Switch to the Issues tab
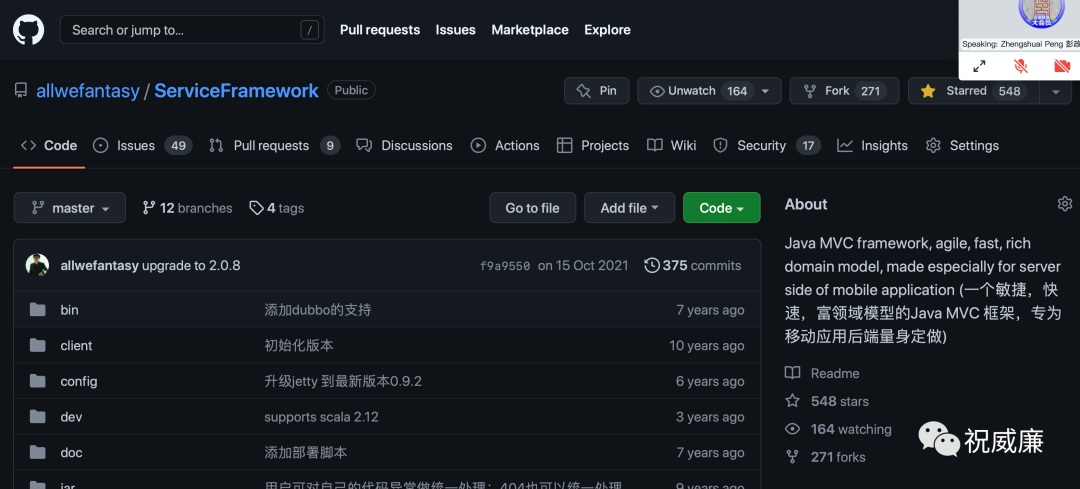The image size is (1080, 489). [x=143, y=145]
